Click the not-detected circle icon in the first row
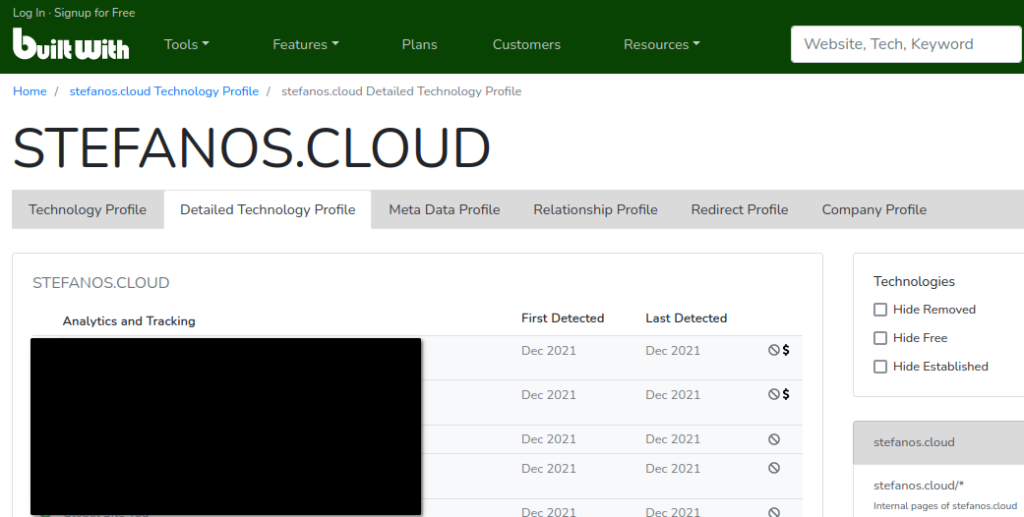1024x517 pixels. (774, 350)
